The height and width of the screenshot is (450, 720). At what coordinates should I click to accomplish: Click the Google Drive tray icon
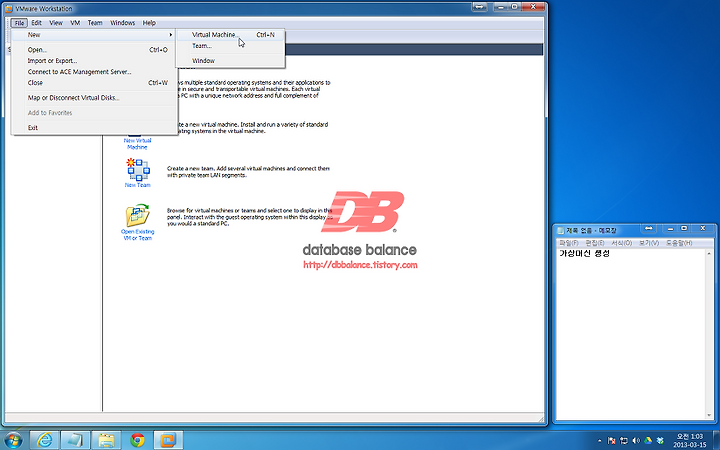(648, 441)
